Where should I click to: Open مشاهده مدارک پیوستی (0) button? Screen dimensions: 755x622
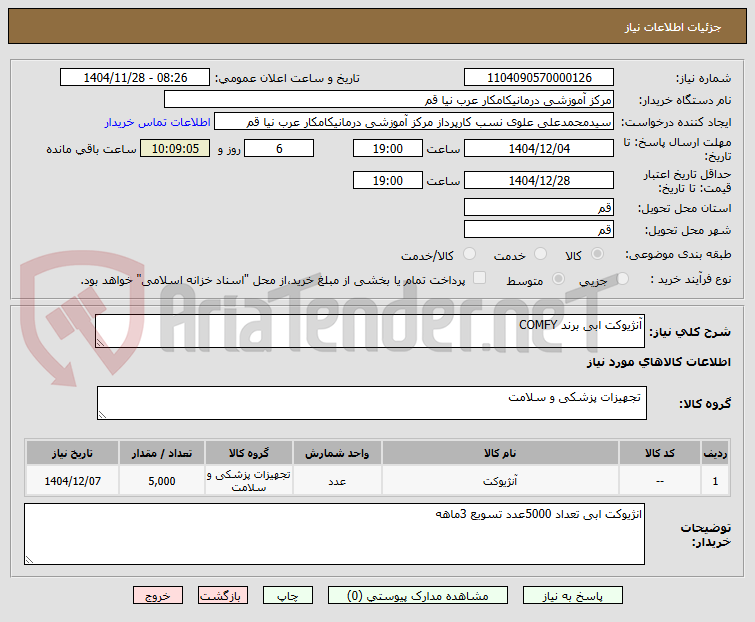pyautogui.click(x=417, y=595)
